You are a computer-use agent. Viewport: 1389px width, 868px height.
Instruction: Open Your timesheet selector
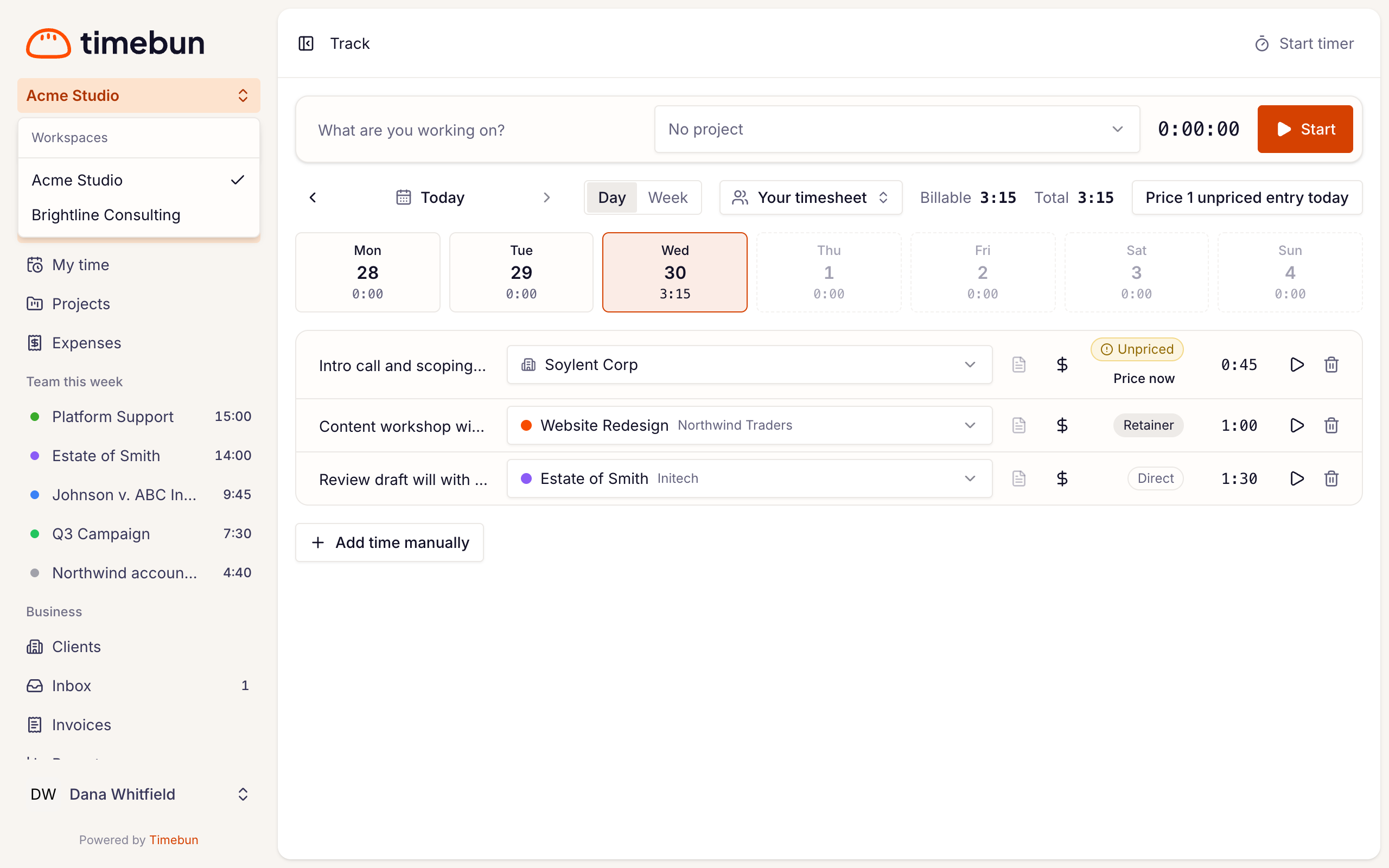[x=811, y=197]
